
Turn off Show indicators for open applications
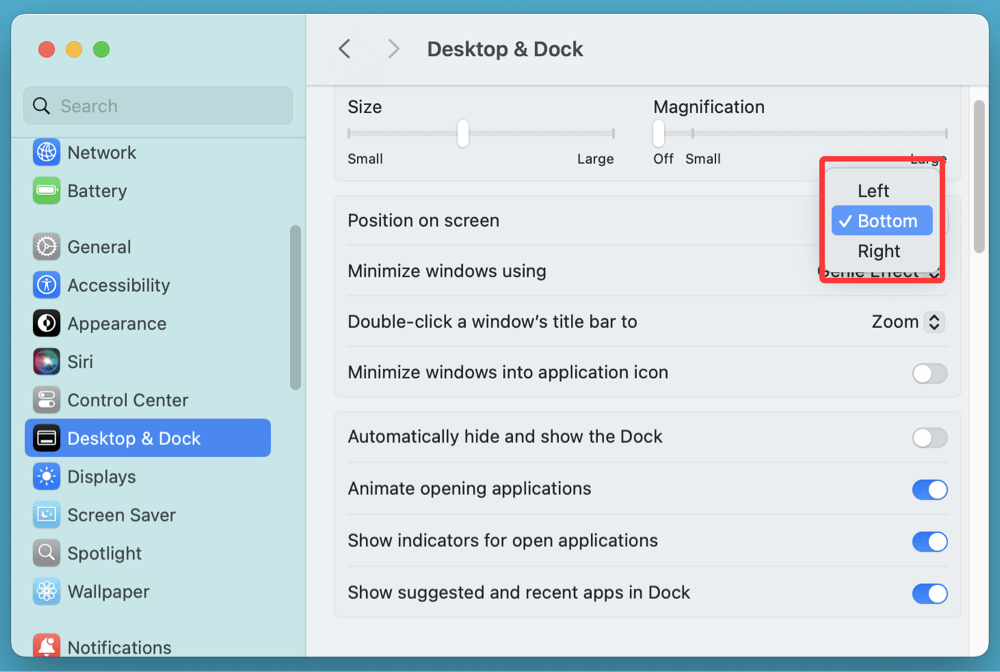(x=930, y=541)
